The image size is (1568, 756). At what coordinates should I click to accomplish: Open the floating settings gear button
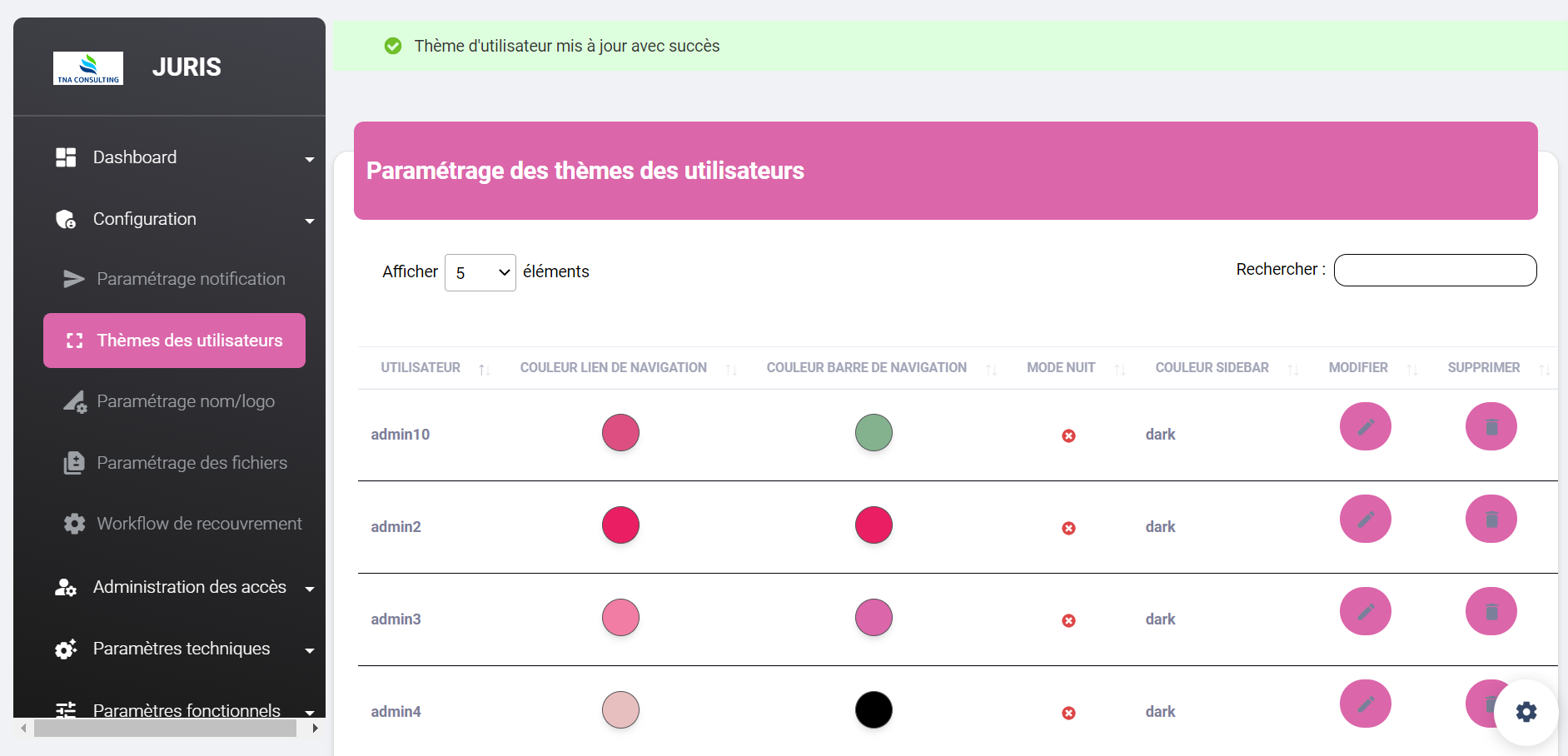1526,712
